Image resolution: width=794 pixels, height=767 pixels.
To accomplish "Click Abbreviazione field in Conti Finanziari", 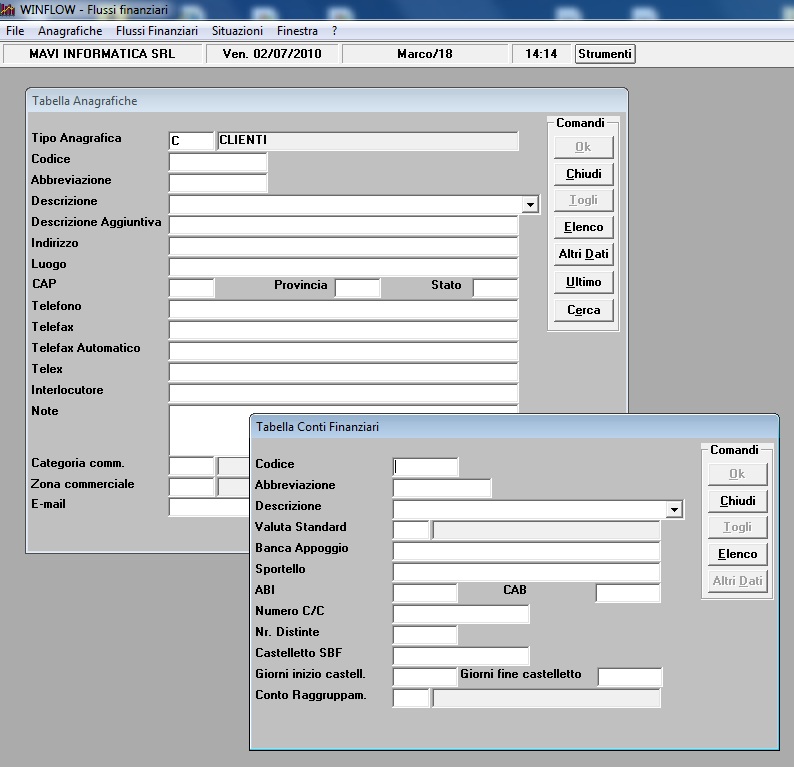I will 442,488.
